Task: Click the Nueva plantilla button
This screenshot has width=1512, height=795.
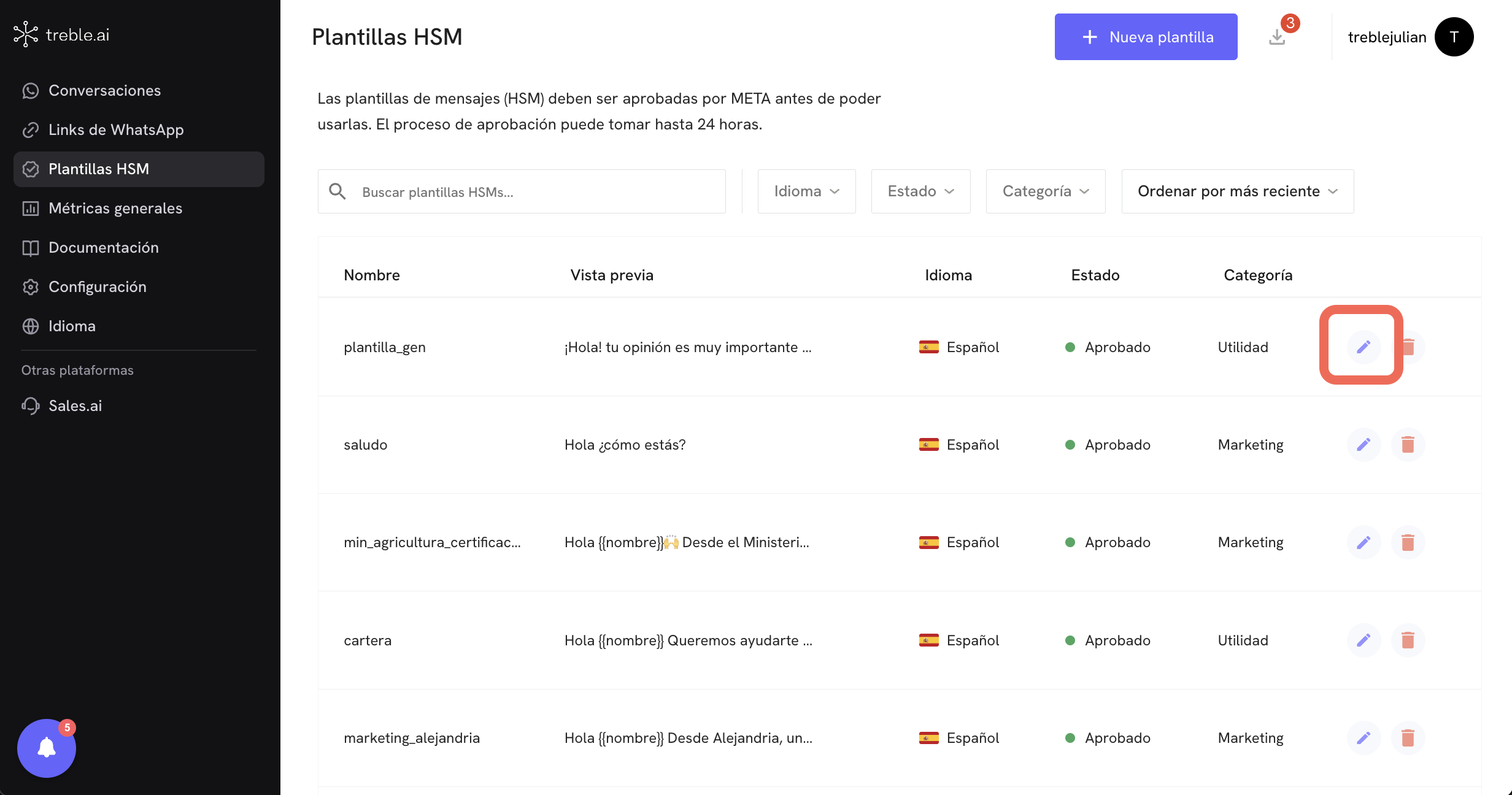Action: [1146, 37]
